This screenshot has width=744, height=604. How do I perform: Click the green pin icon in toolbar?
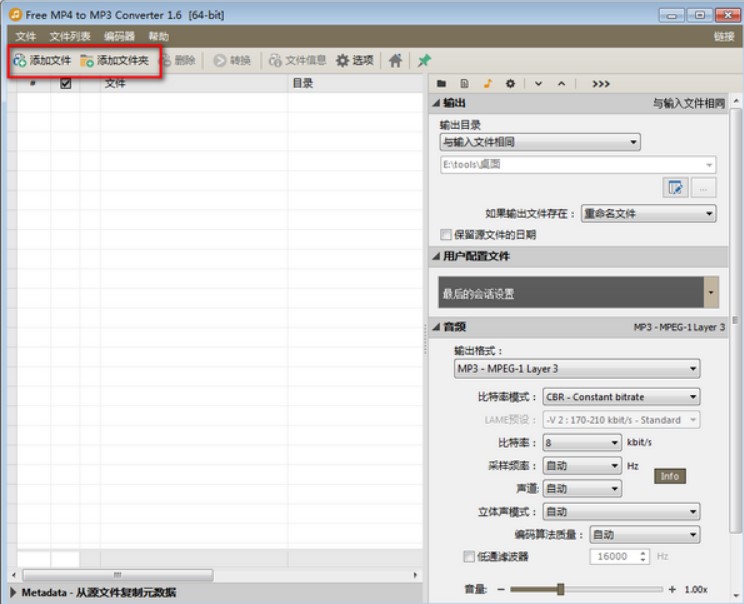424,61
